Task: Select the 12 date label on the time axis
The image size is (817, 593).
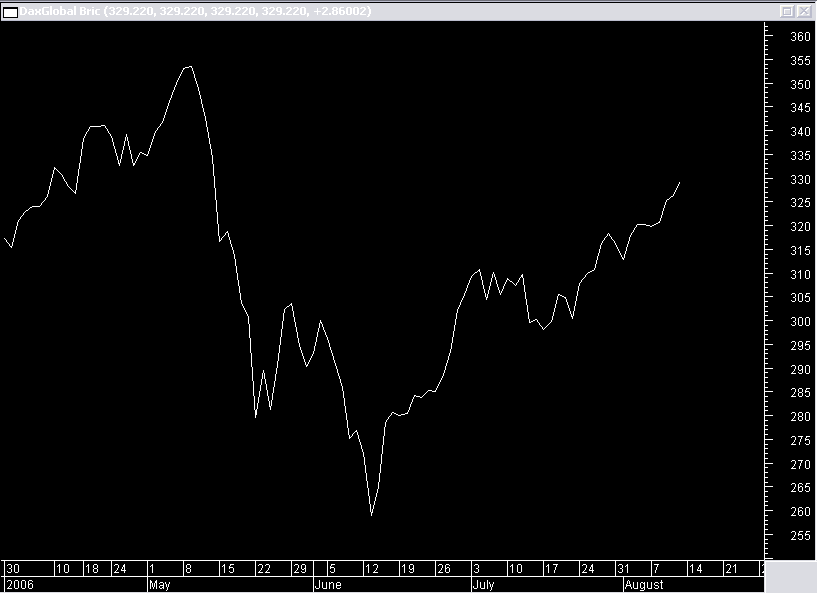Action: (372, 569)
